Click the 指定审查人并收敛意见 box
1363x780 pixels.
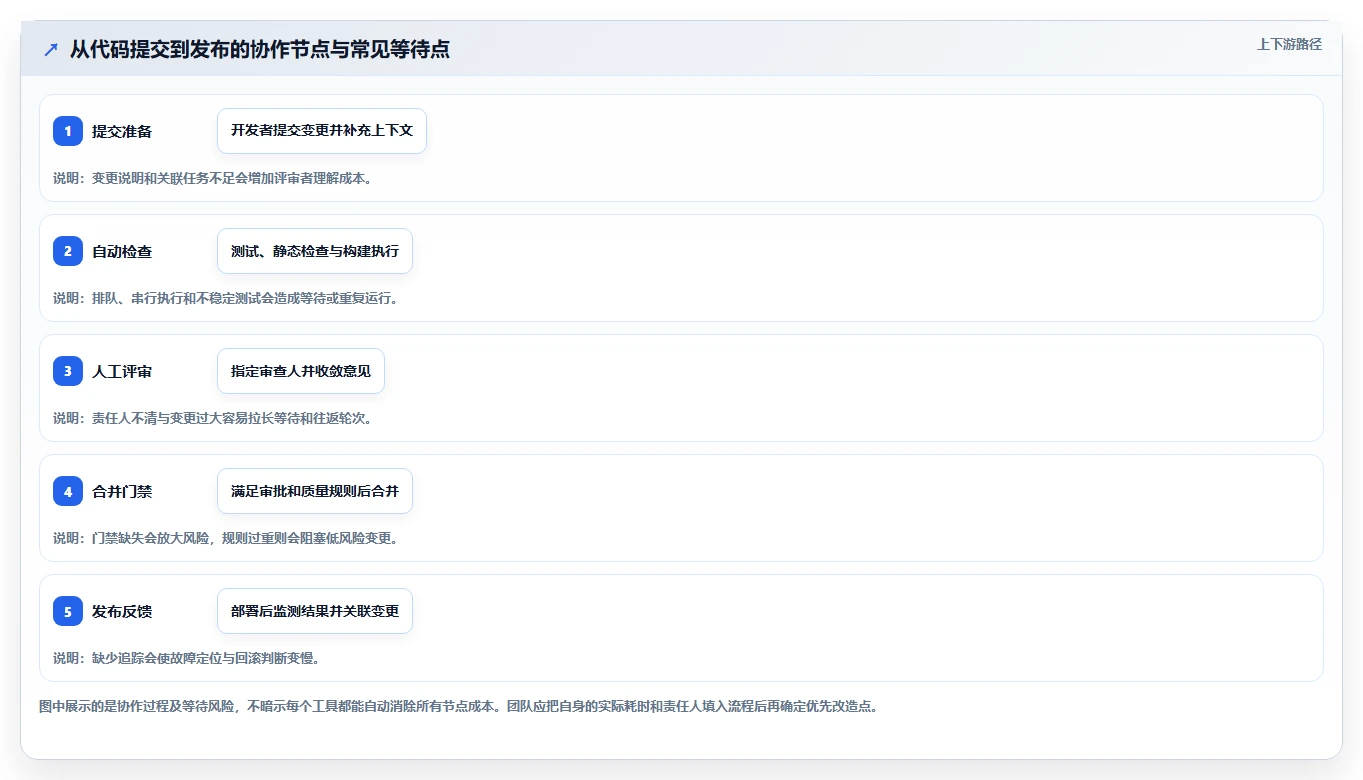click(x=301, y=371)
